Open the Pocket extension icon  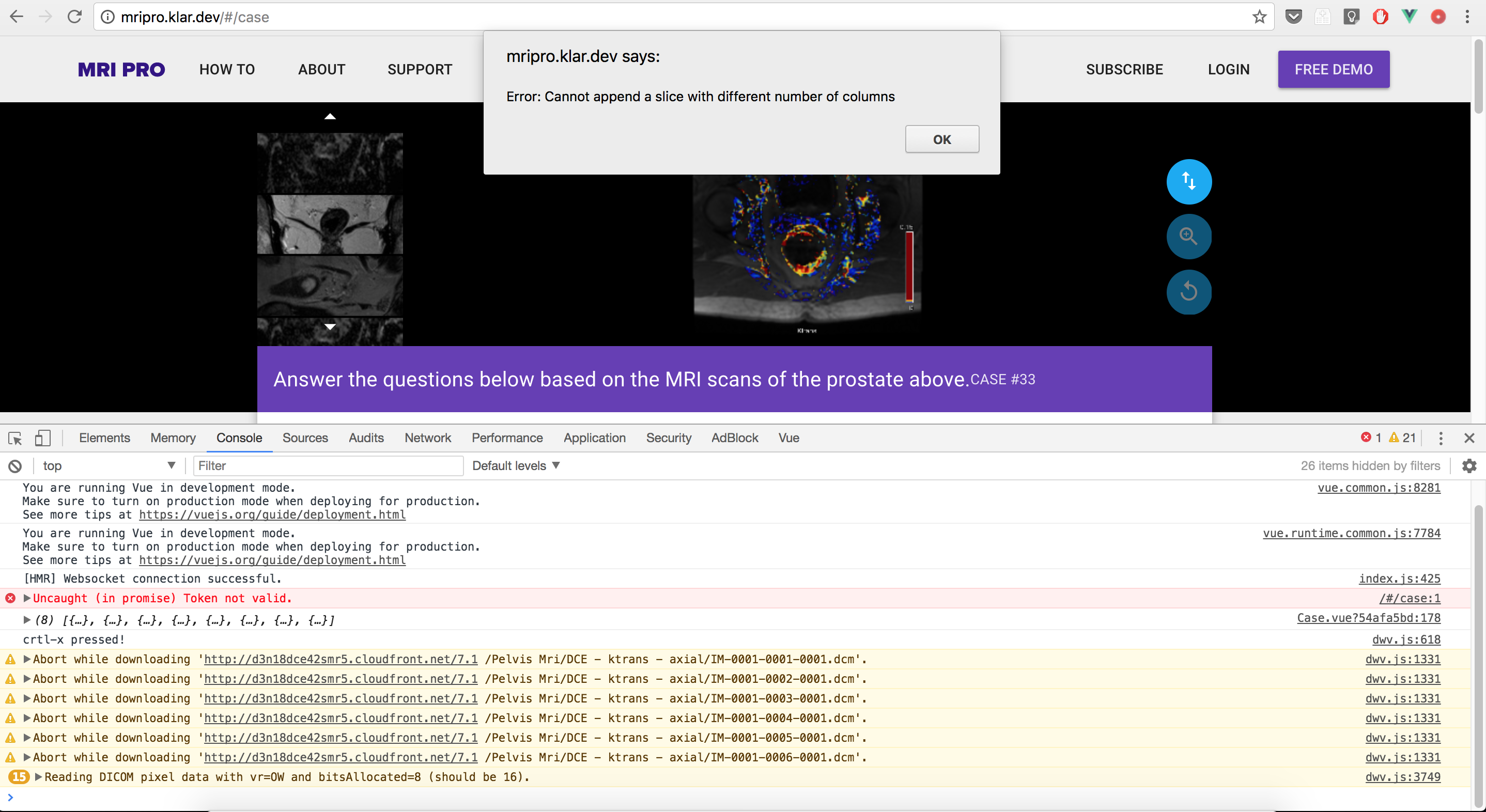point(1293,17)
